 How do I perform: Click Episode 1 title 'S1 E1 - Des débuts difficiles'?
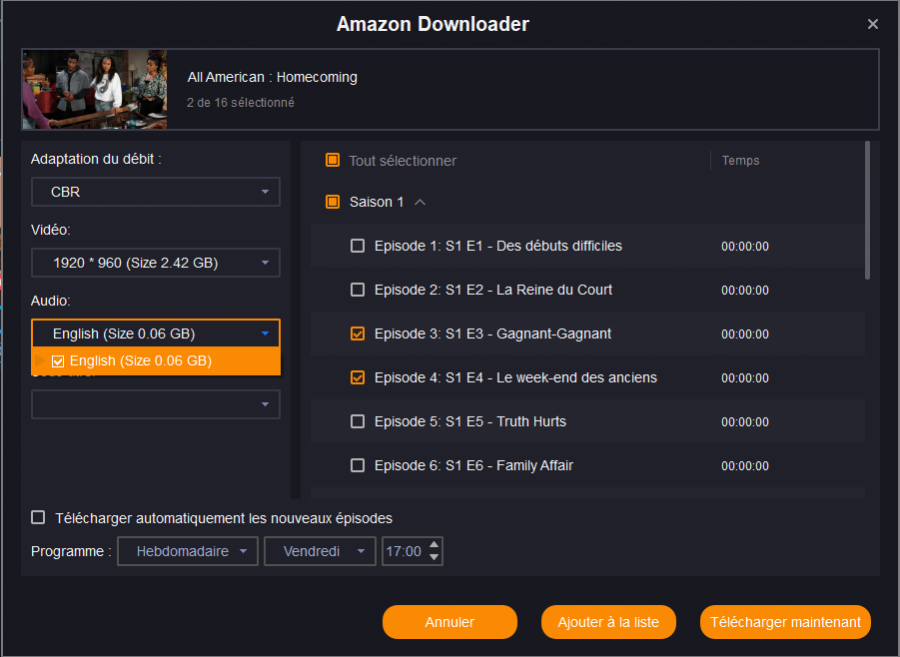534,246
